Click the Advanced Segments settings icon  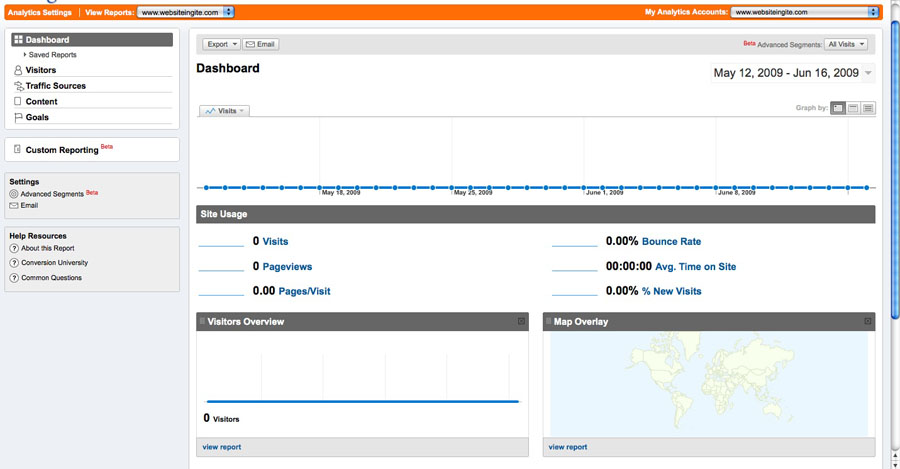[x=14, y=194]
